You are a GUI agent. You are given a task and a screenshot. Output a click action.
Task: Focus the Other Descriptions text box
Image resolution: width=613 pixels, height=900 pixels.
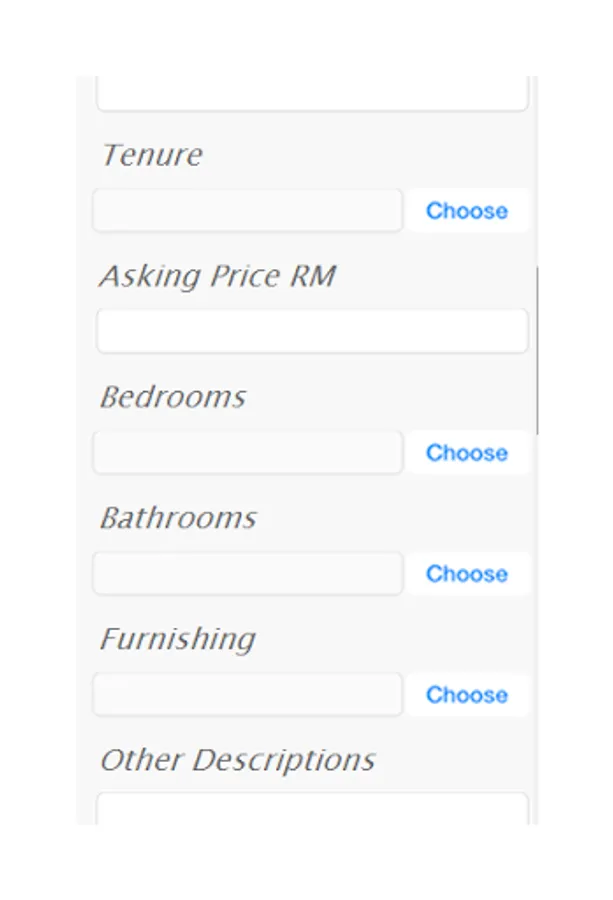311,809
